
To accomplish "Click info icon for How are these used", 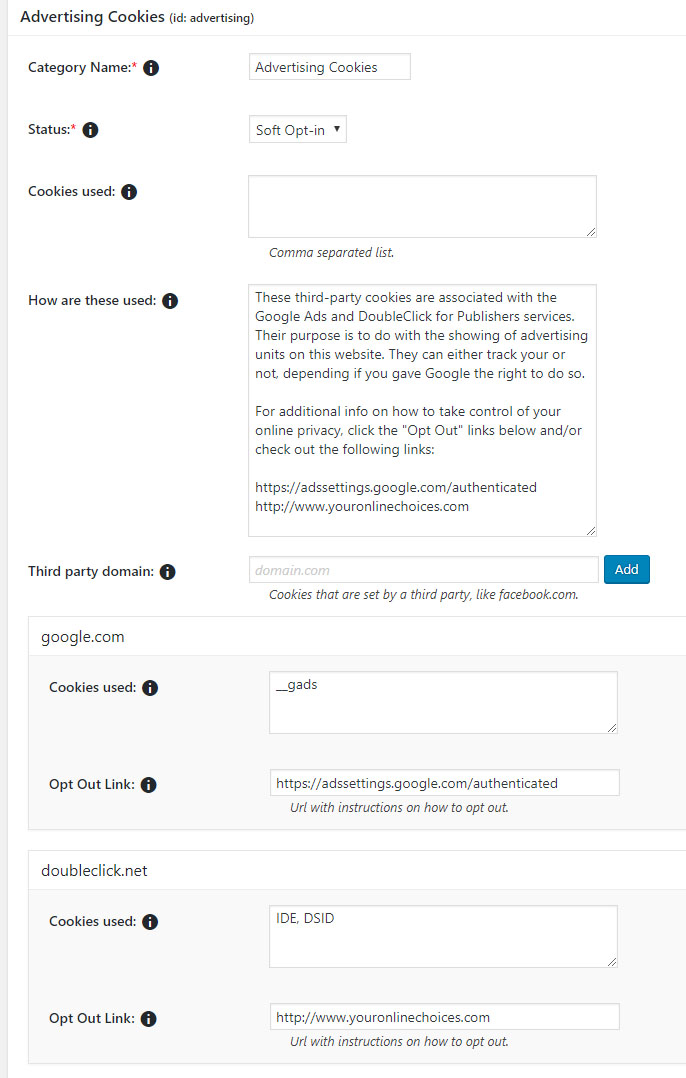I will click(x=170, y=301).
